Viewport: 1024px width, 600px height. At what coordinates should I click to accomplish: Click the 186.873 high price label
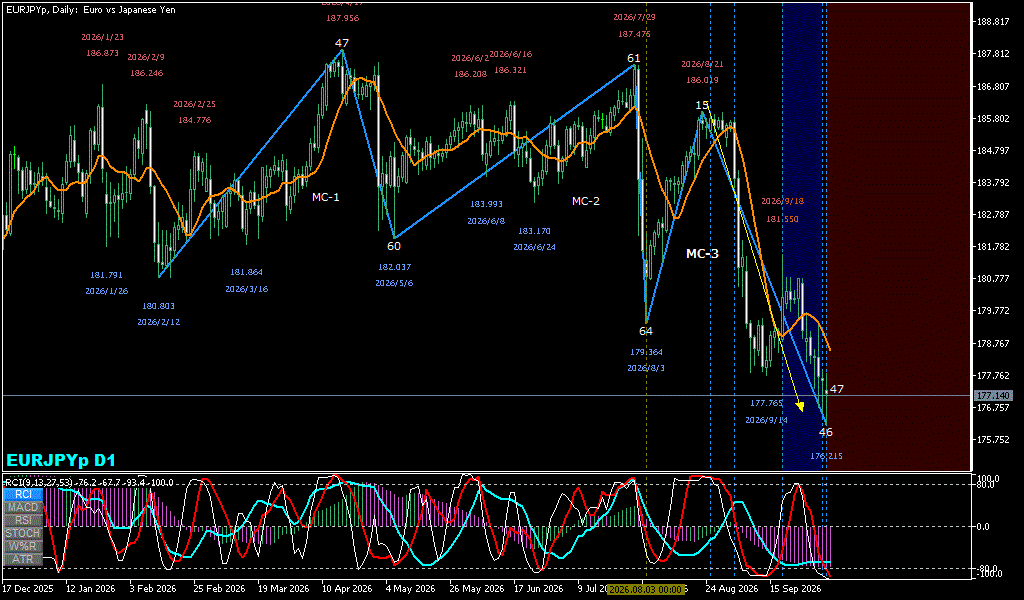tap(103, 53)
